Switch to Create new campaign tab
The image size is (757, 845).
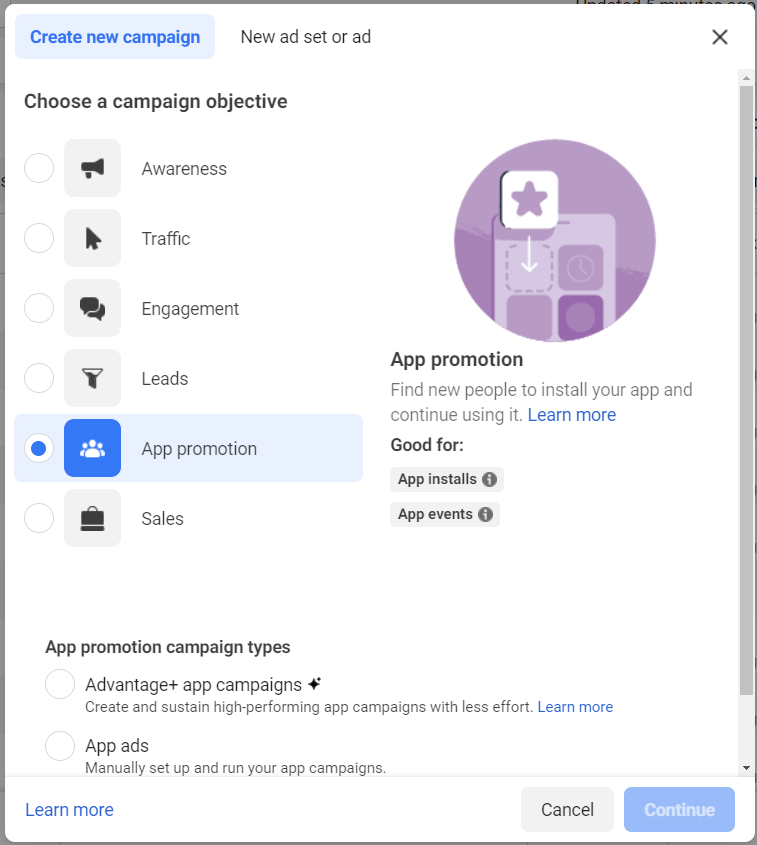(115, 37)
